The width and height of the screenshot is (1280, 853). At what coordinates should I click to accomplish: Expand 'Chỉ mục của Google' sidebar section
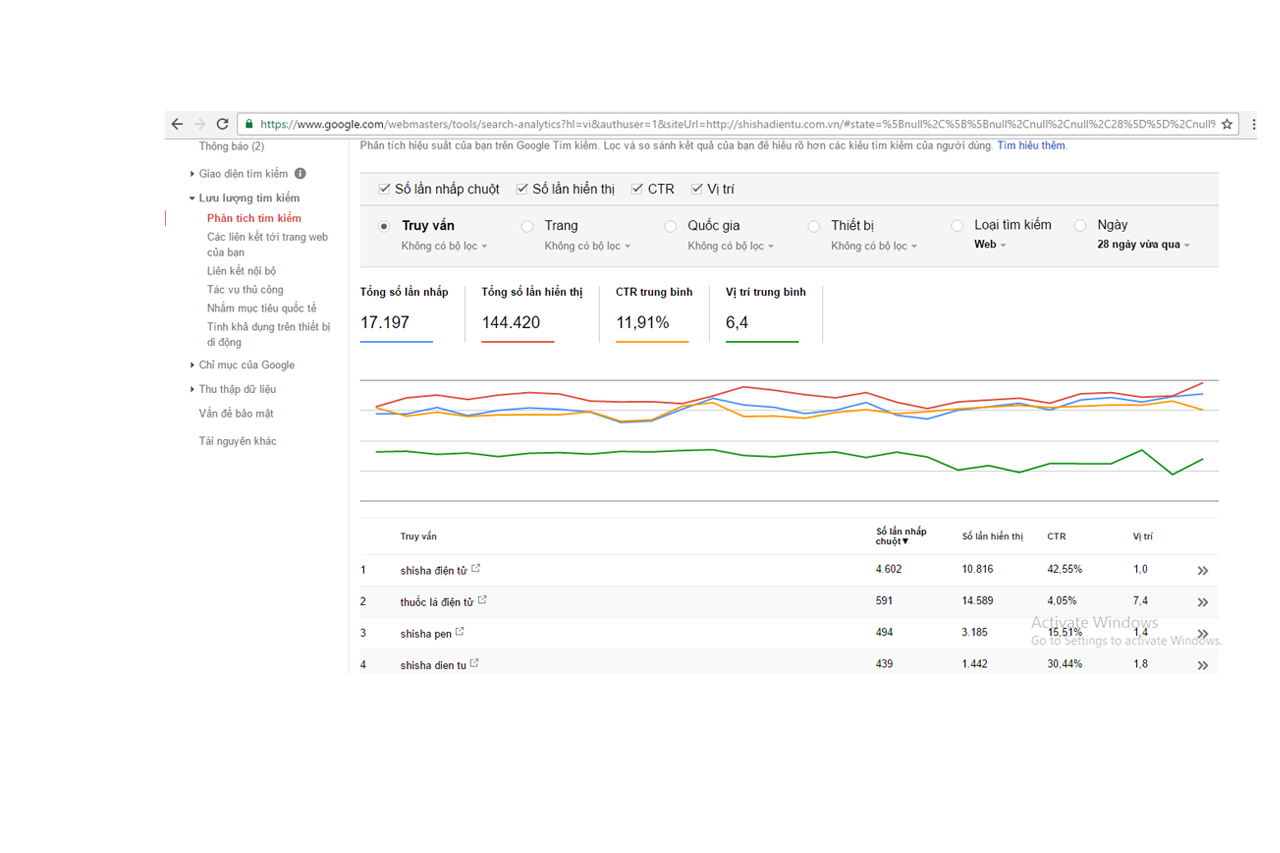246,365
